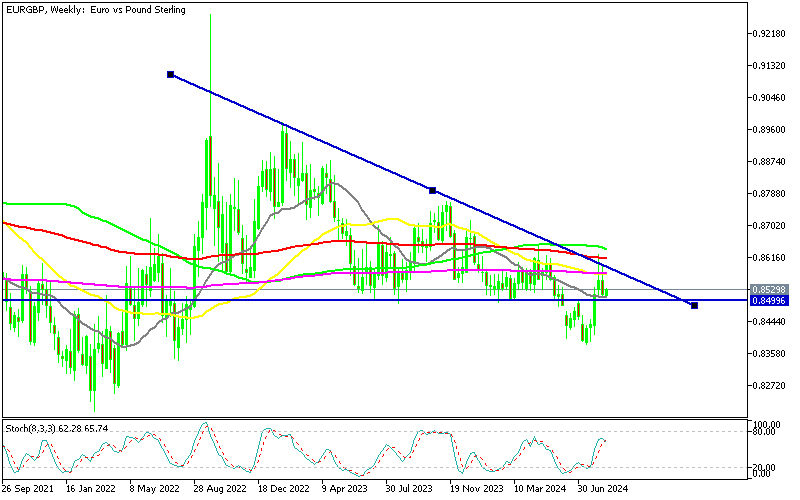The height and width of the screenshot is (500, 800).
Task: Click the blue 0.84996 horizontal line price tag
Action: tap(772, 300)
